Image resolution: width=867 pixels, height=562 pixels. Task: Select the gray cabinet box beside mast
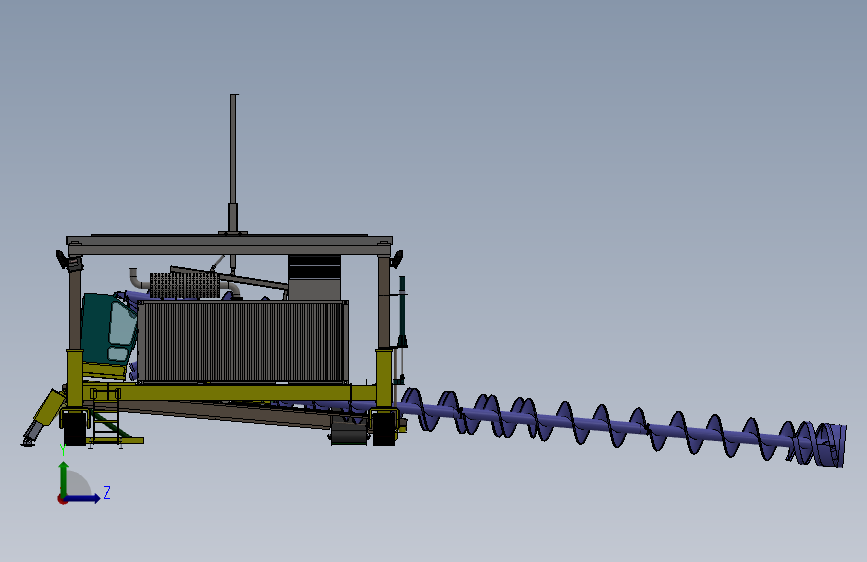[315, 278]
